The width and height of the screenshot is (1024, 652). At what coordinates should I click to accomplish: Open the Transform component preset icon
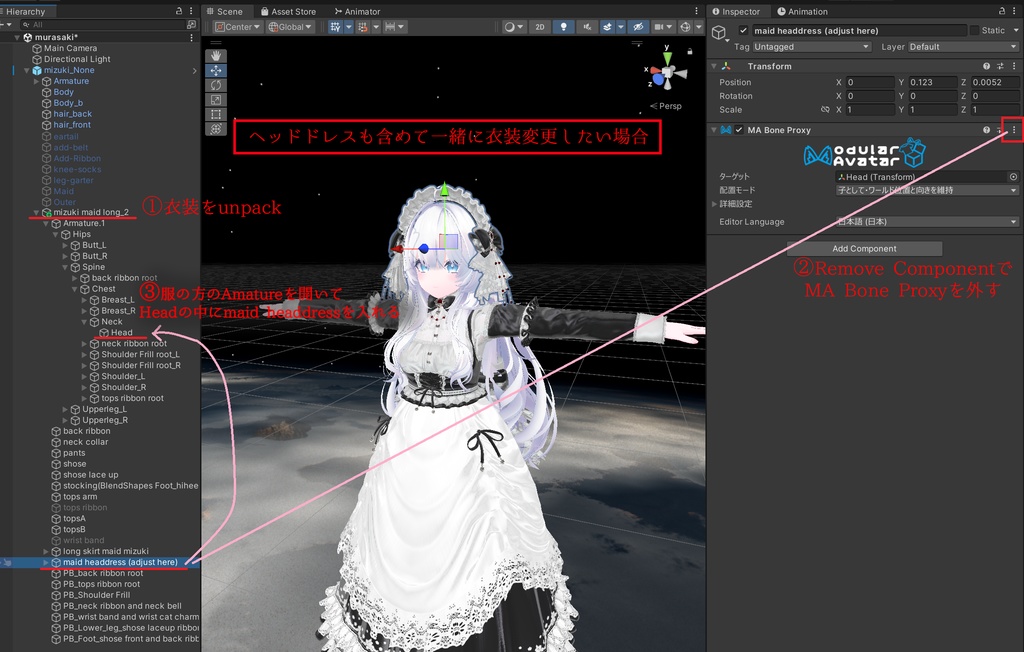click(x=1000, y=66)
